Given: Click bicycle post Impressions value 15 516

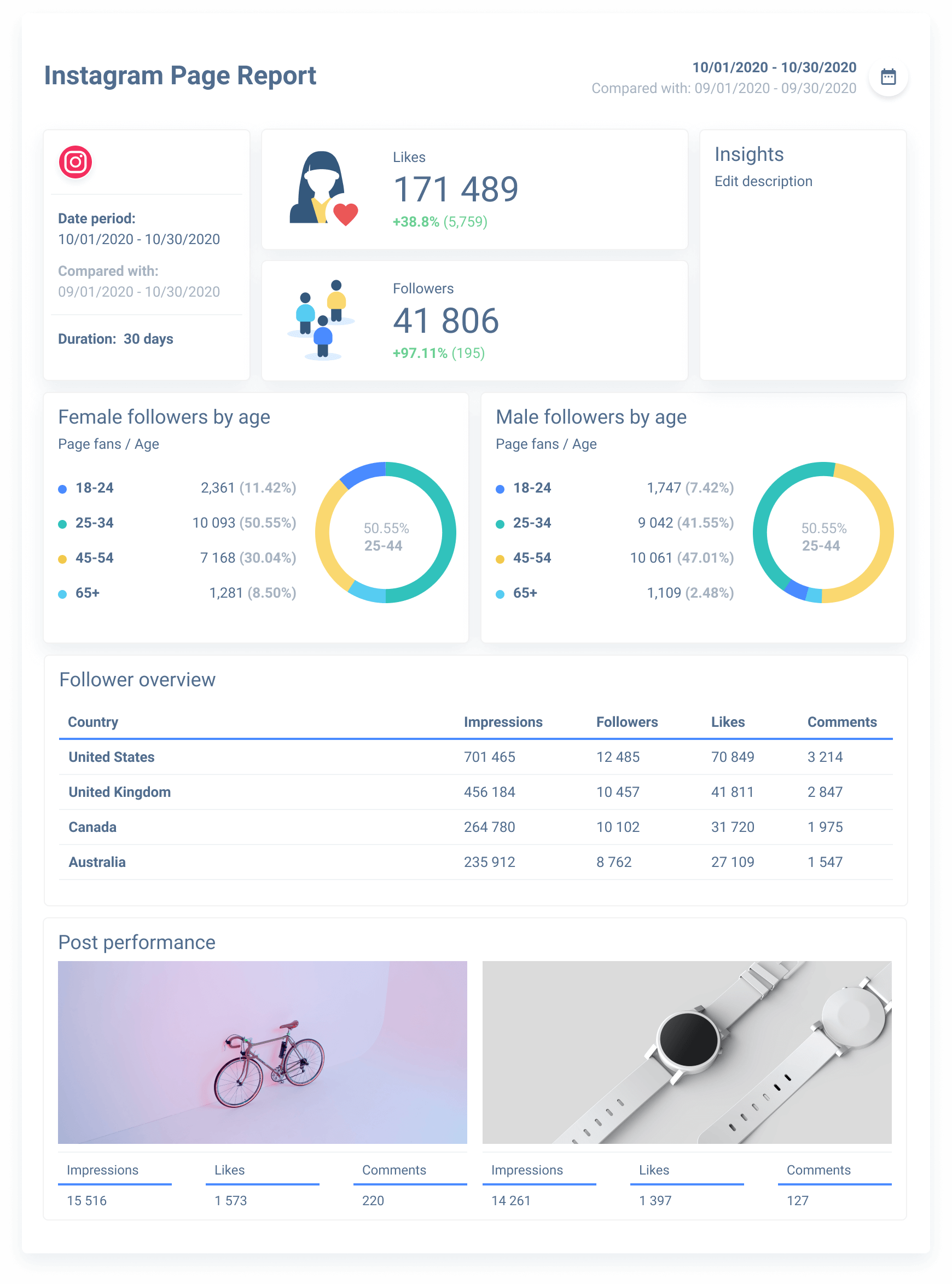Looking at the screenshot, I should [x=86, y=1201].
